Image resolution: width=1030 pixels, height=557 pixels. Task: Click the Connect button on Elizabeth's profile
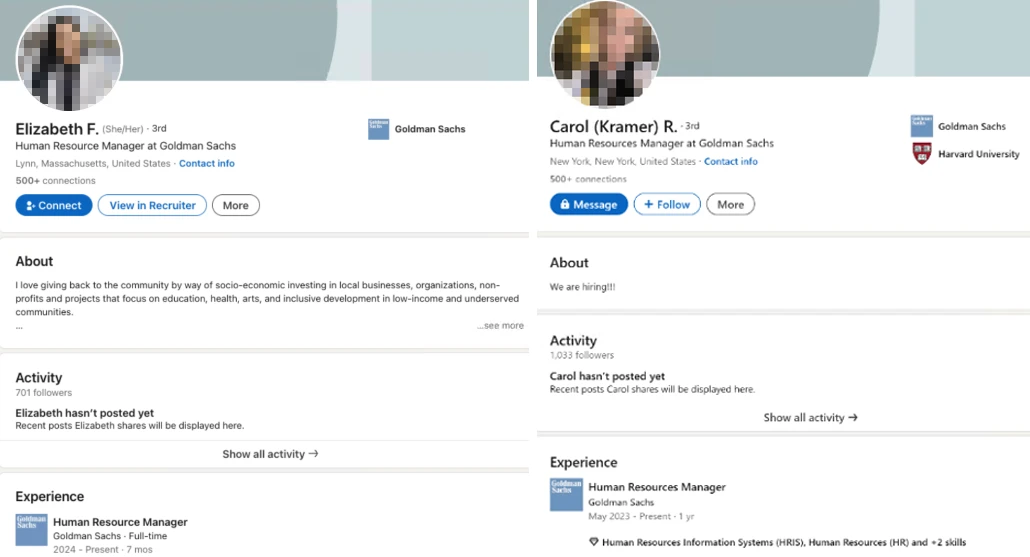[54, 205]
